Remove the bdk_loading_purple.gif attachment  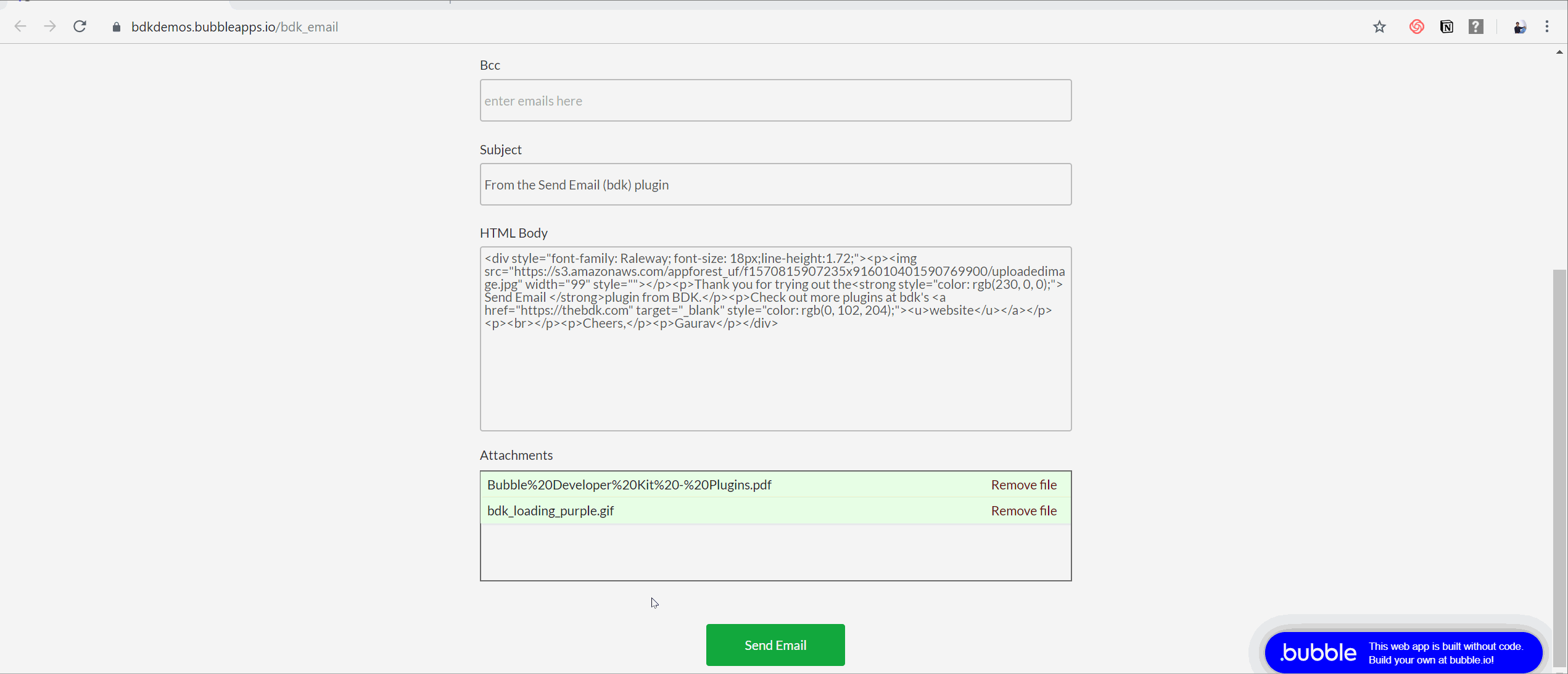click(1023, 511)
